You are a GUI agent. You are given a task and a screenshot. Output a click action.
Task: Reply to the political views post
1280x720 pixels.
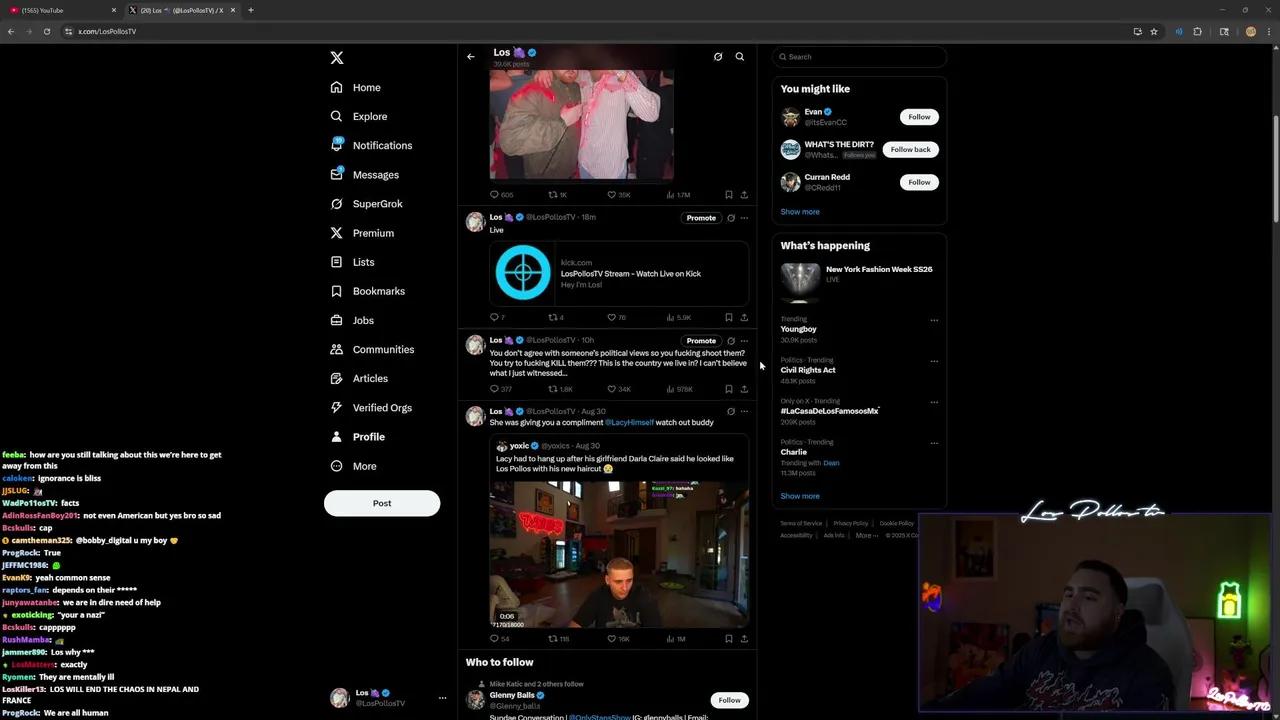494,389
